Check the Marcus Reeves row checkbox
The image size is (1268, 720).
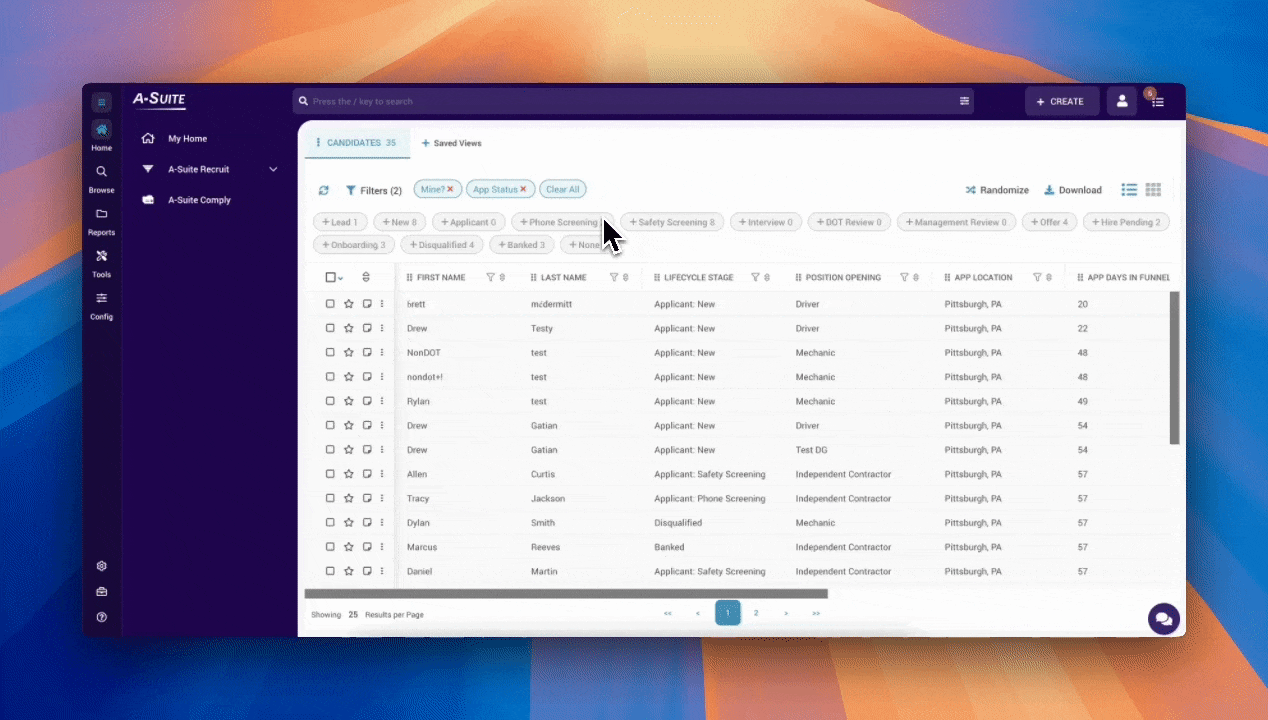pos(330,547)
